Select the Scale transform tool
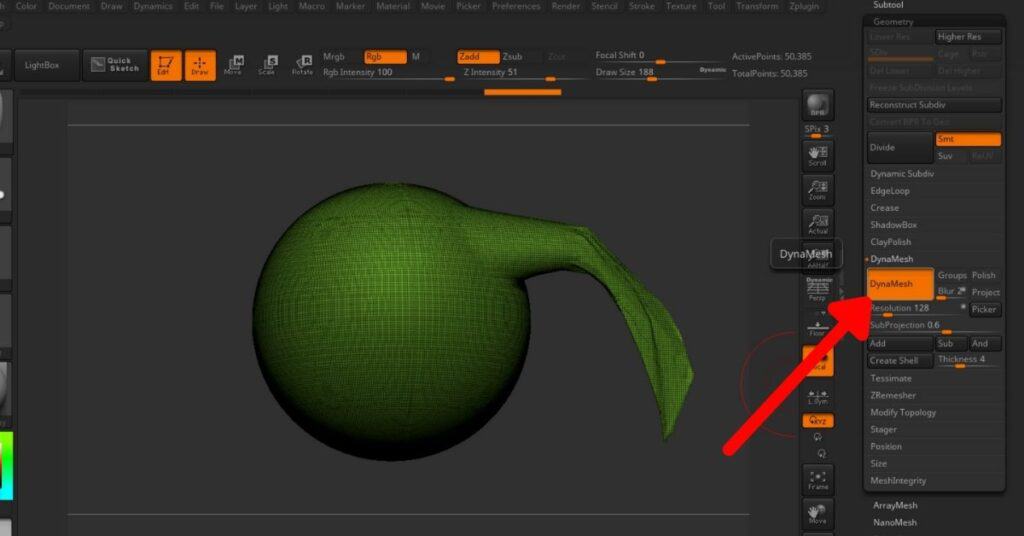This screenshot has width=1024, height=536. pos(267,66)
